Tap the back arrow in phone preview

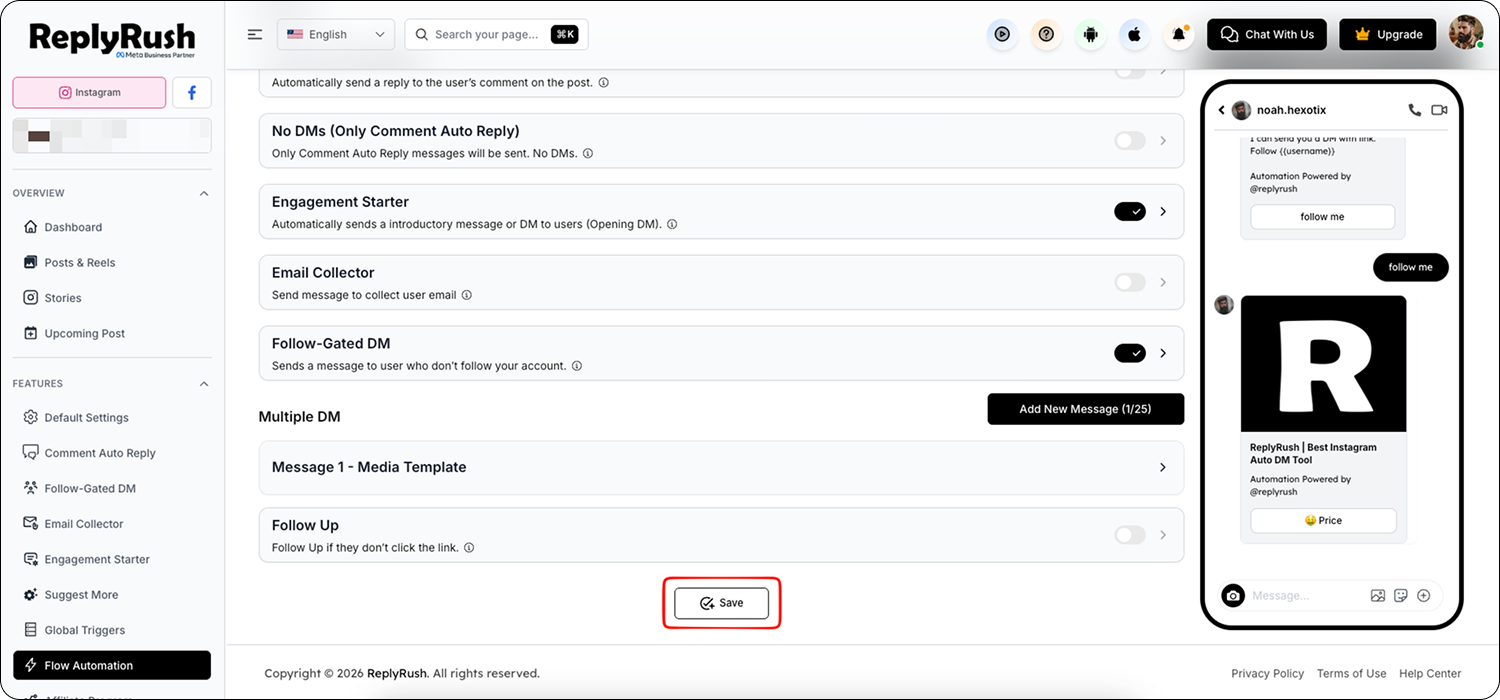pyautogui.click(x=1221, y=110)
